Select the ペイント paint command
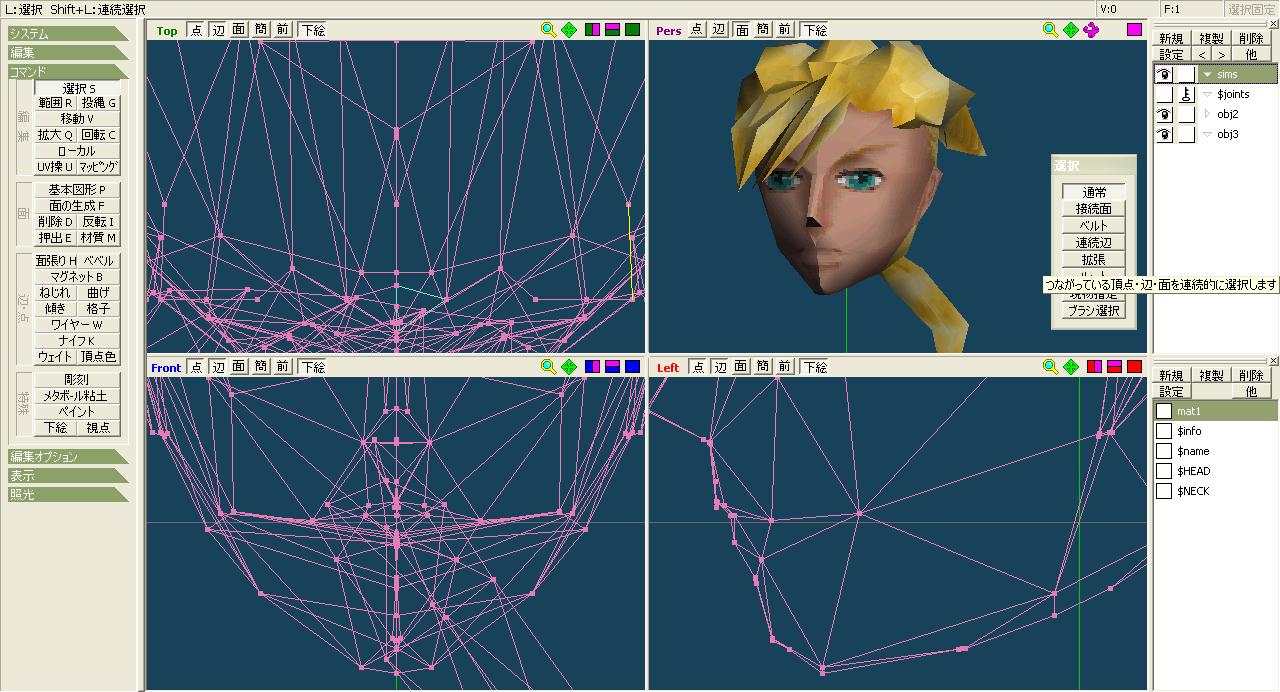 click(x=77, y=412)
